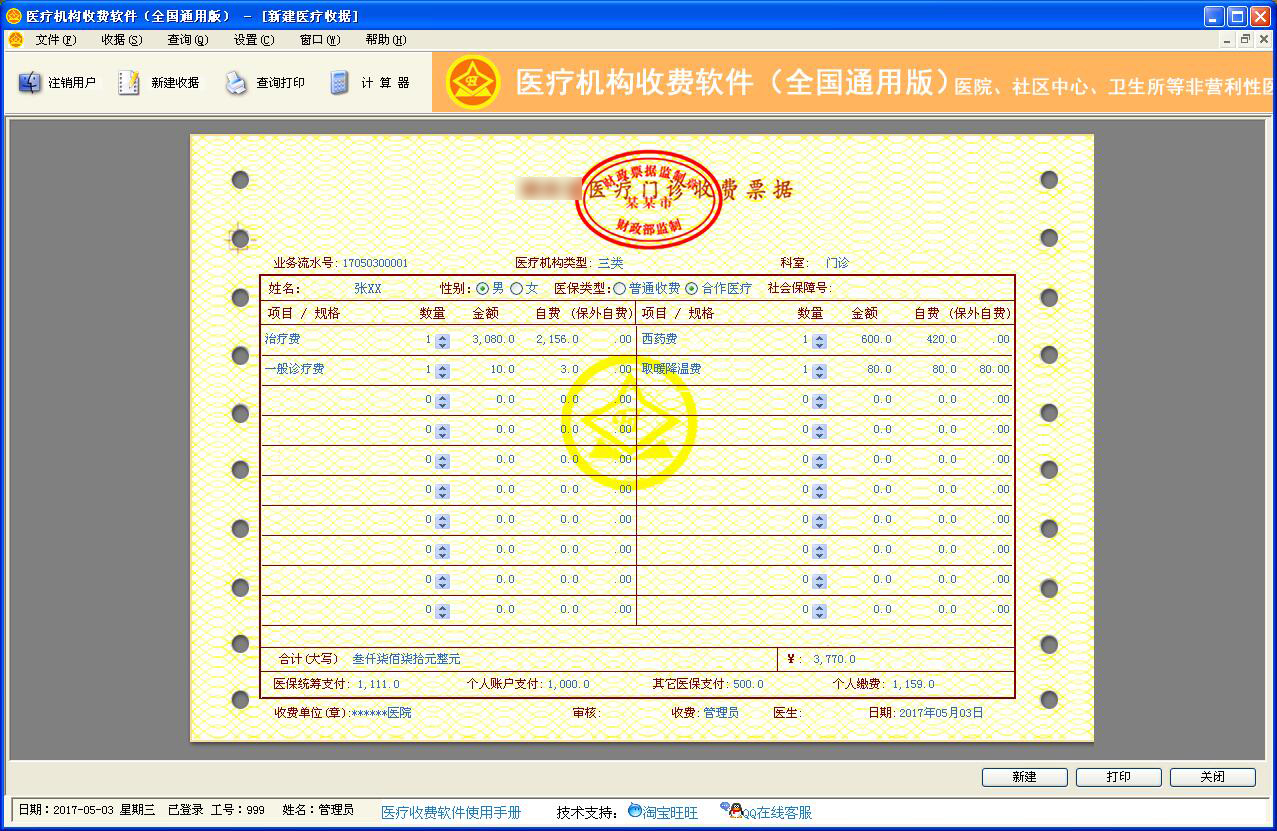Click the 姓名 field showing 张XX
The width and height of the screenshot is (1277, 831).
coord(367,288)
